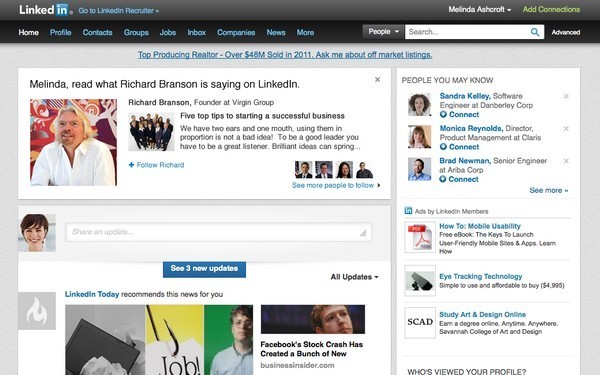Click the Eye Tracking Technology ad image
600x375 pixels.
pos(420,281)
